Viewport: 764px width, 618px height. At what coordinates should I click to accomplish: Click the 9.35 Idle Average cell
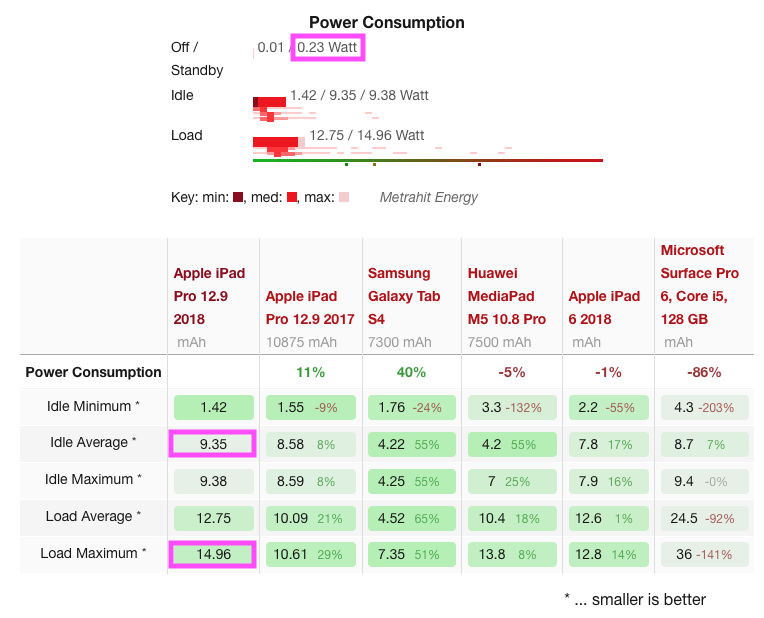[213, 444]
